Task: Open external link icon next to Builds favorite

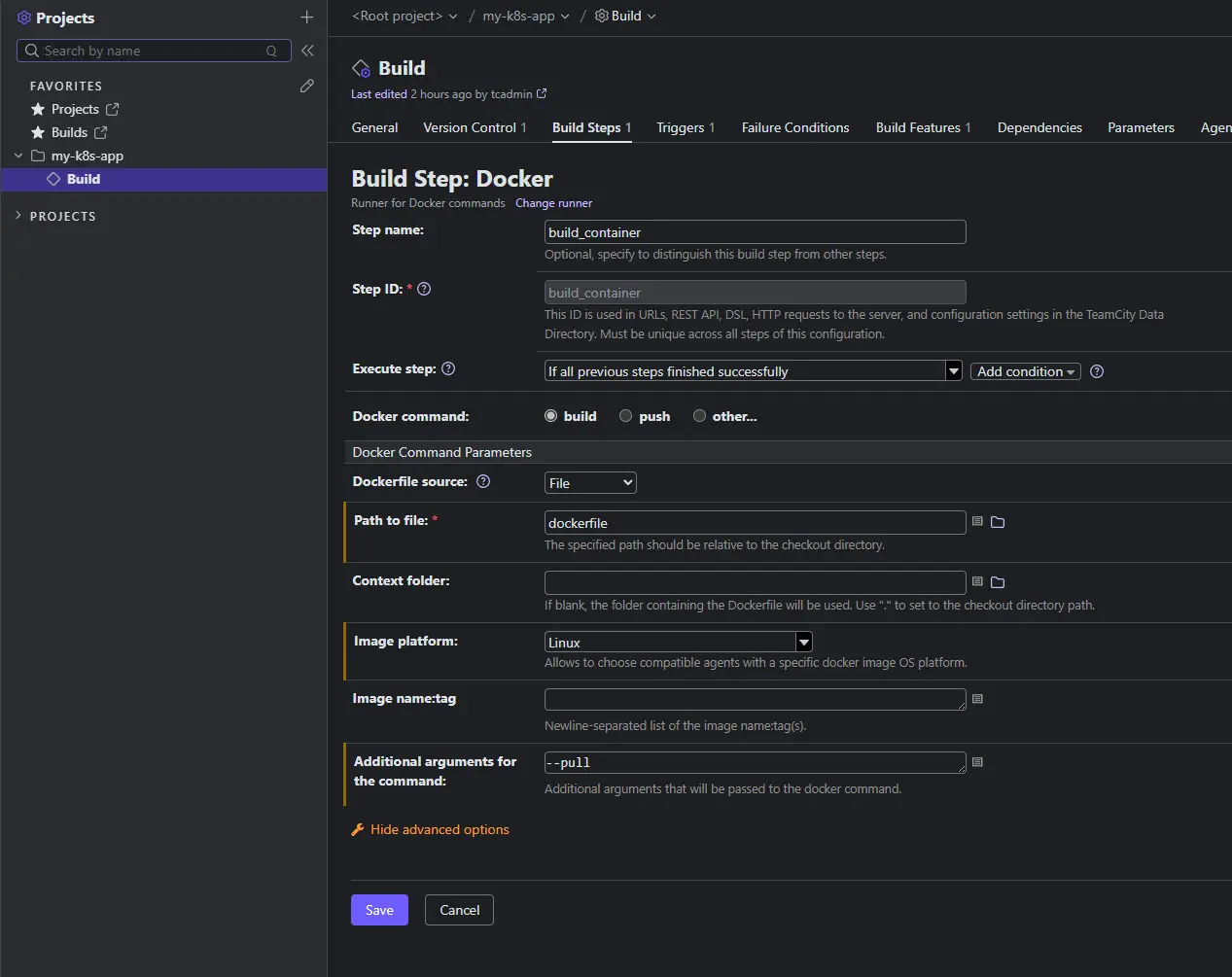Action: [100, 132]
